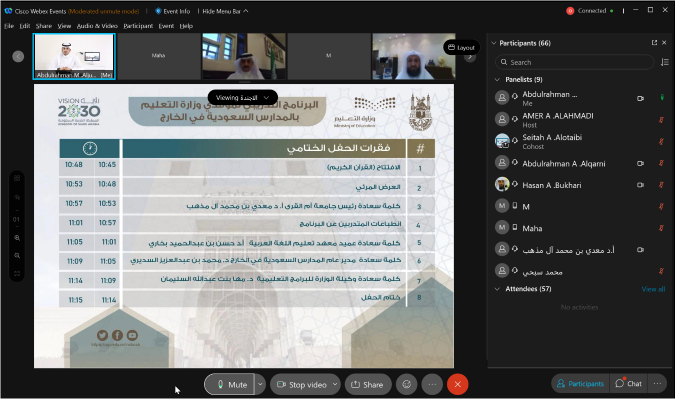Screen dimensions: 675x399
Task: Click the muted microphone icon for Seitah A .Alotaibi
Action: point(661,141)
